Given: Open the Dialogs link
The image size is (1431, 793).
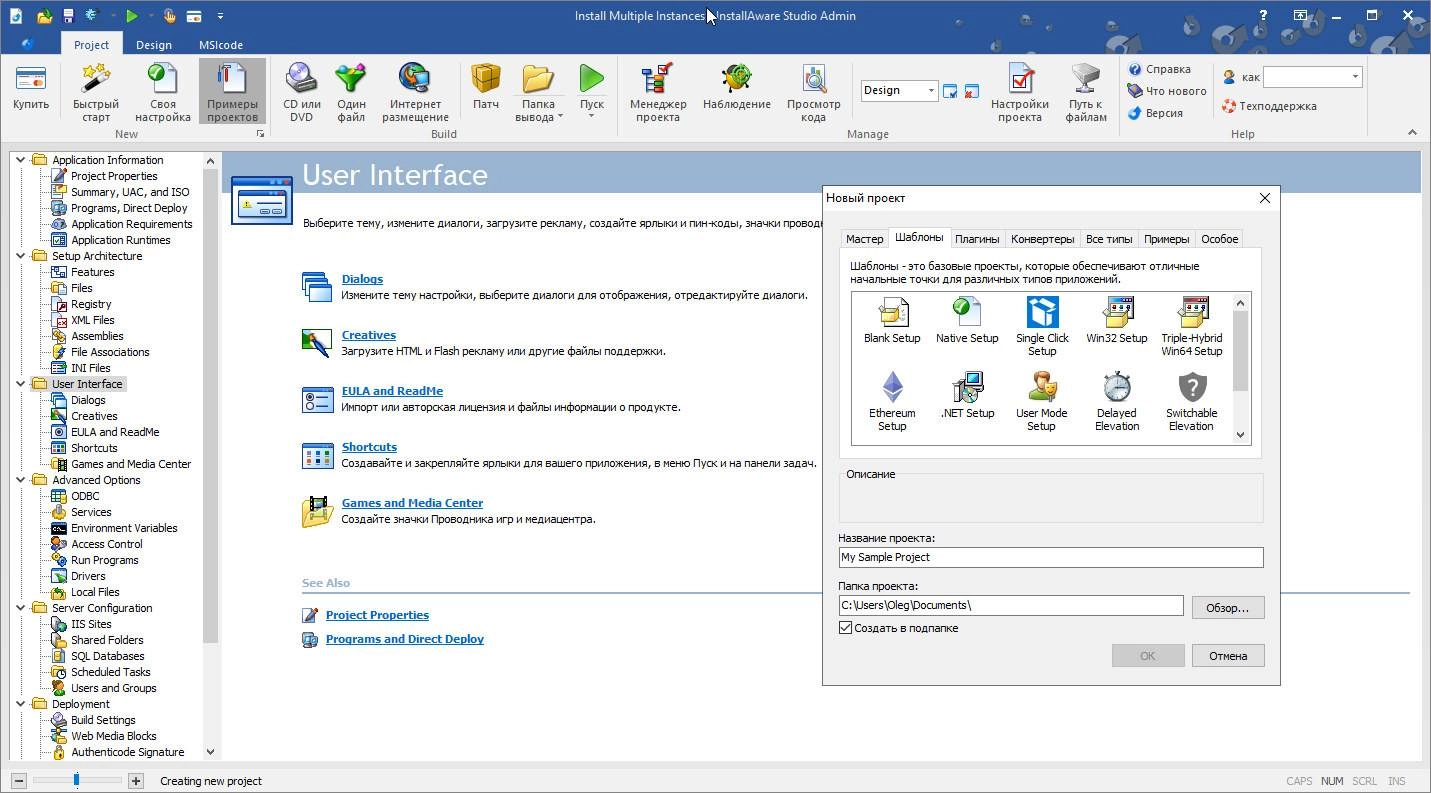Looking at the screenshot, I should pos(362,279).
